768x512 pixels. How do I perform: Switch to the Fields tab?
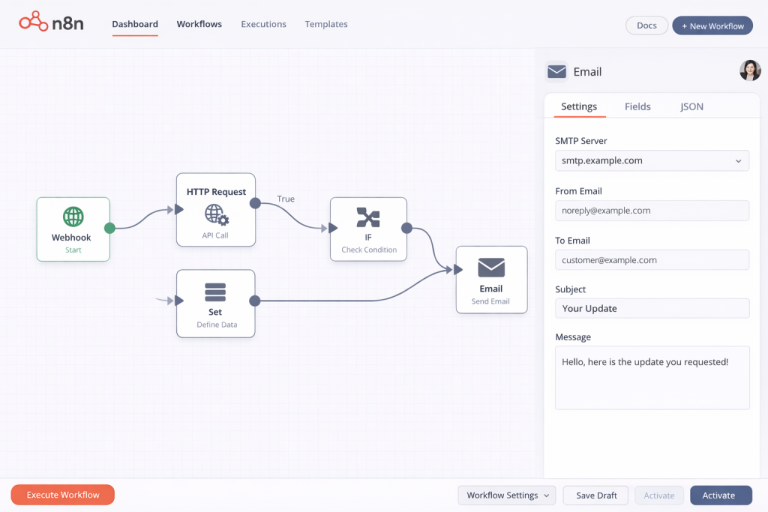click(x=637, y=106)
